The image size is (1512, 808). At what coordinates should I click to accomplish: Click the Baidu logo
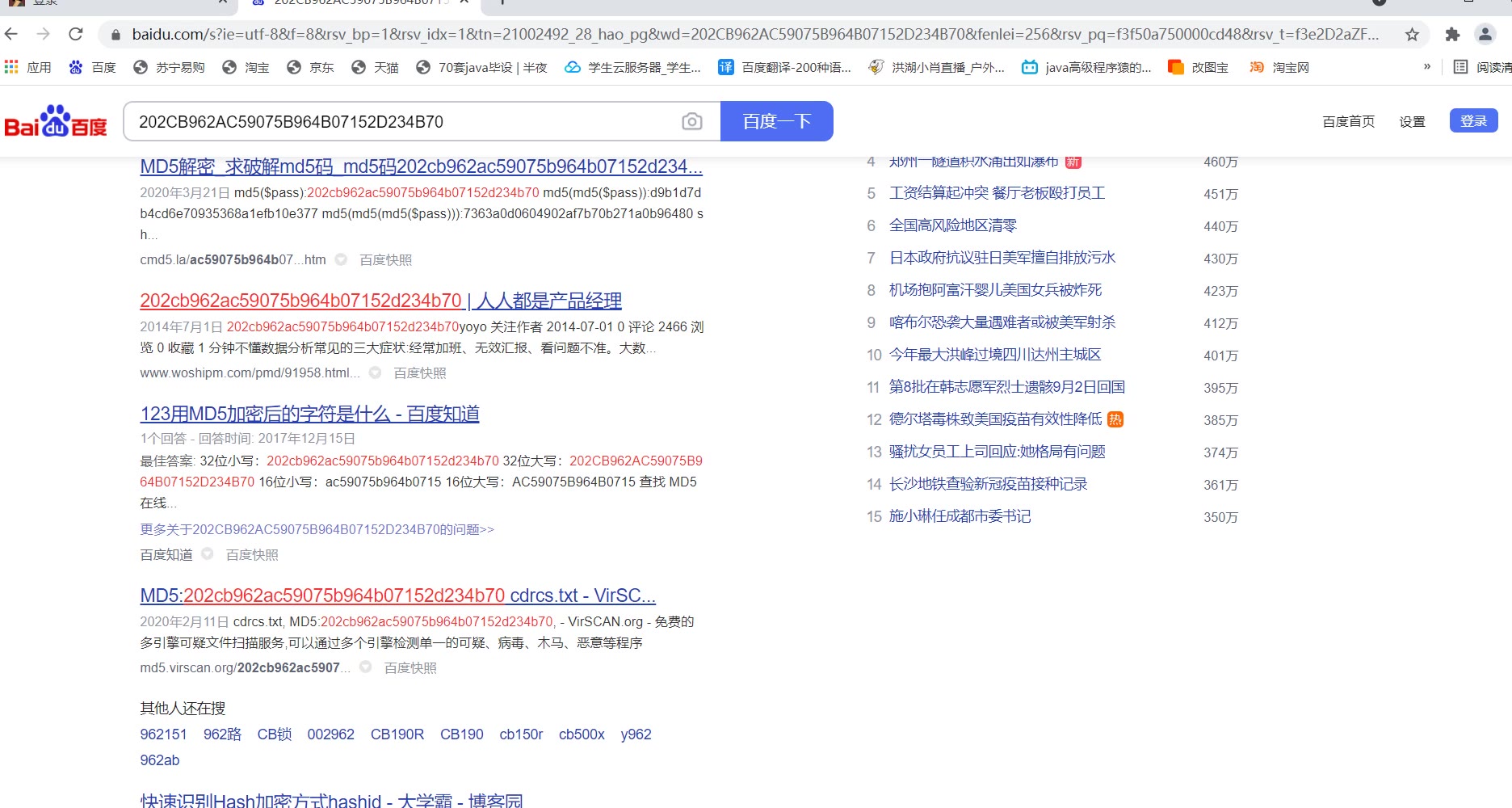click(x=56, y=121)
